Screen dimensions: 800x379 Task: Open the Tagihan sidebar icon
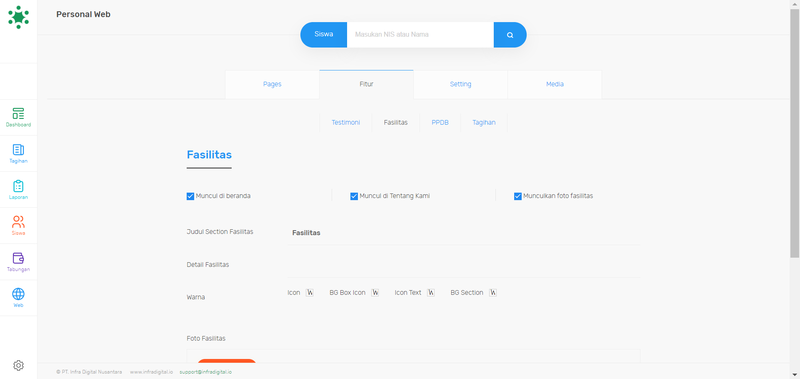(x=18, y=154)
